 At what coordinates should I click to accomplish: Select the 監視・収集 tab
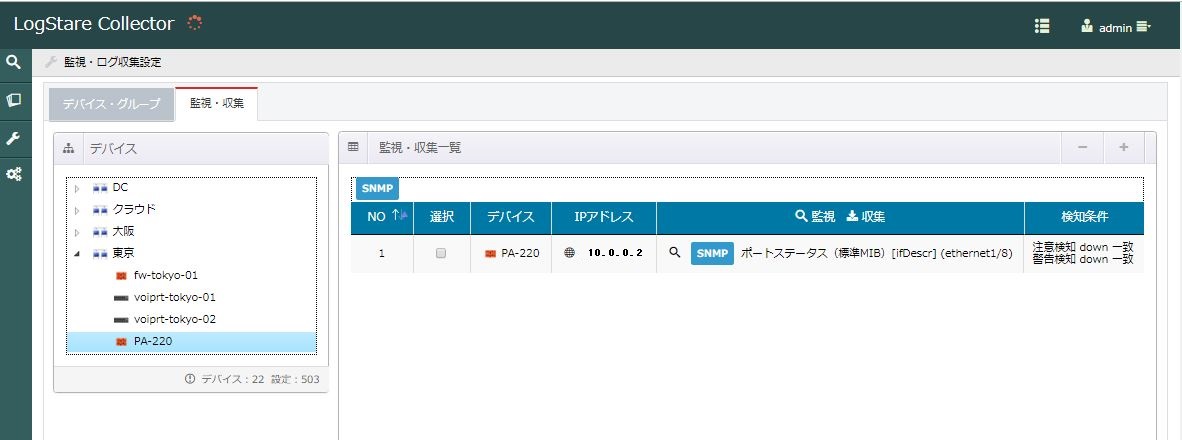coord(217,104)
